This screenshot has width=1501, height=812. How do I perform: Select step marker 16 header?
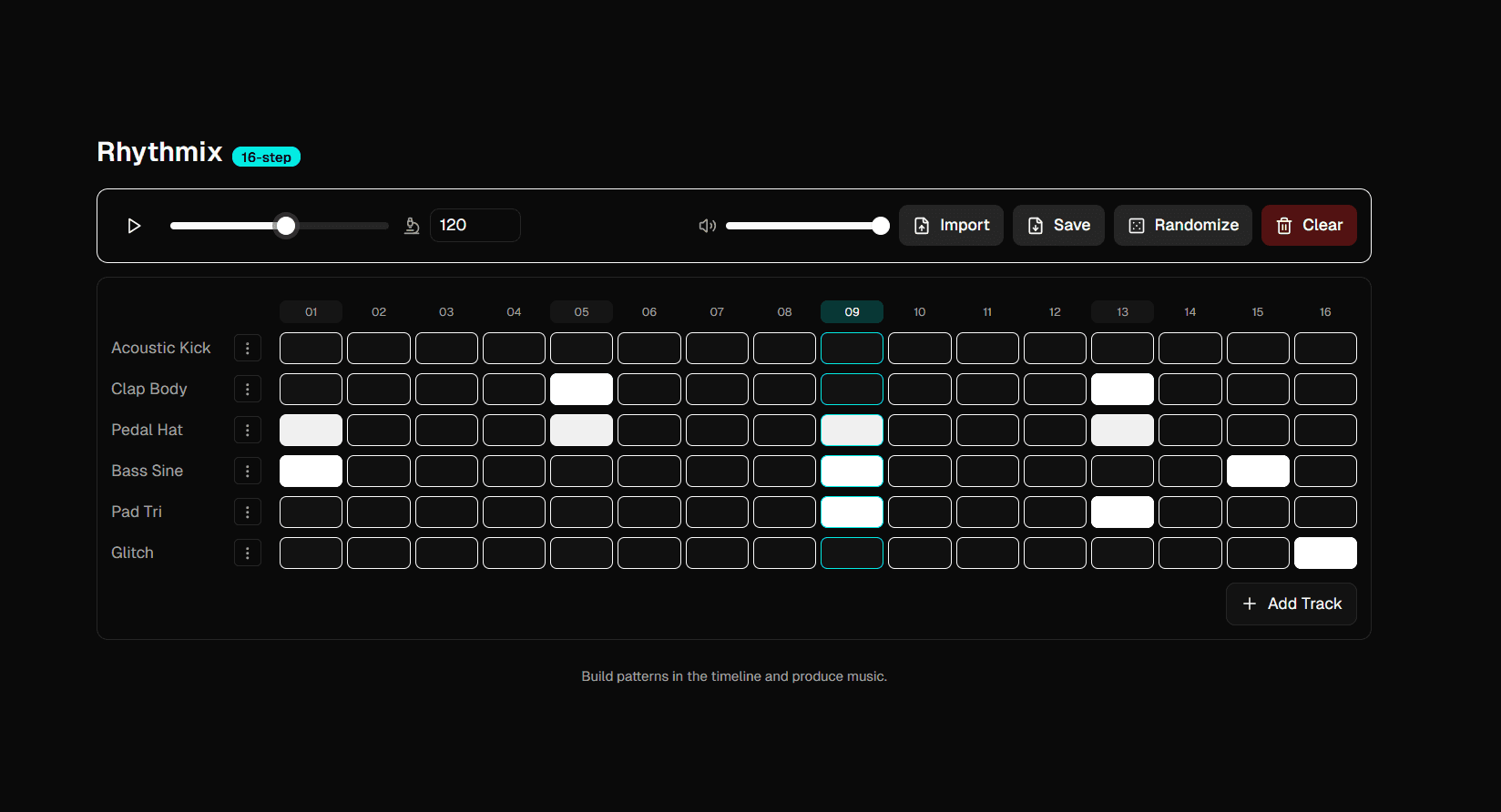click(x=1325, y=311)
